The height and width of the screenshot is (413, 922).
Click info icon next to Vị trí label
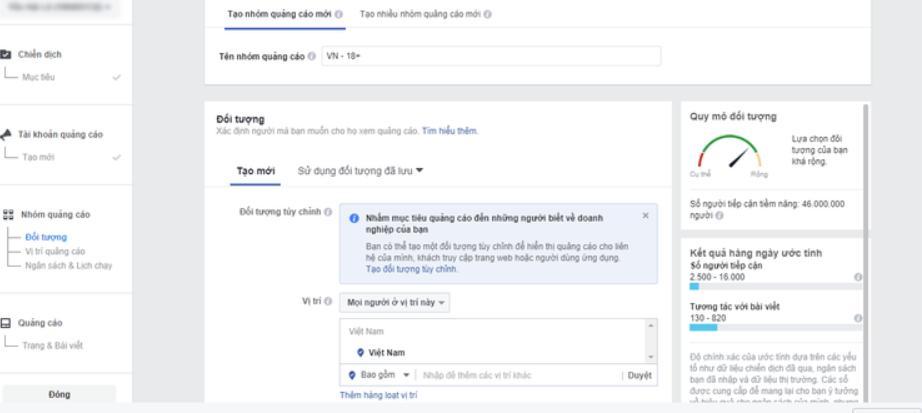point(327,301)
